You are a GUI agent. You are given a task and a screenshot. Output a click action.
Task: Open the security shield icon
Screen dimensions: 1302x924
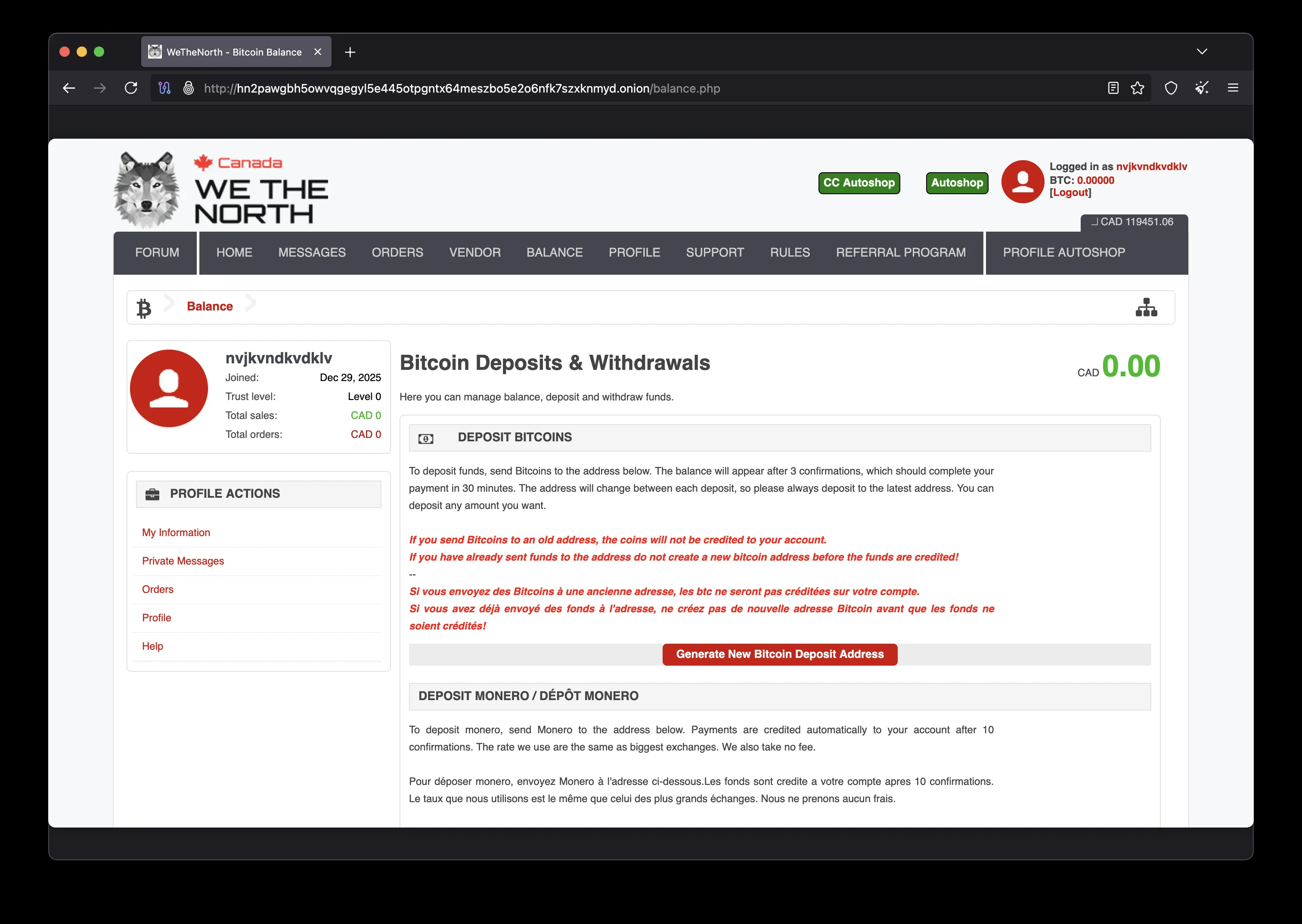[1171, 88]
